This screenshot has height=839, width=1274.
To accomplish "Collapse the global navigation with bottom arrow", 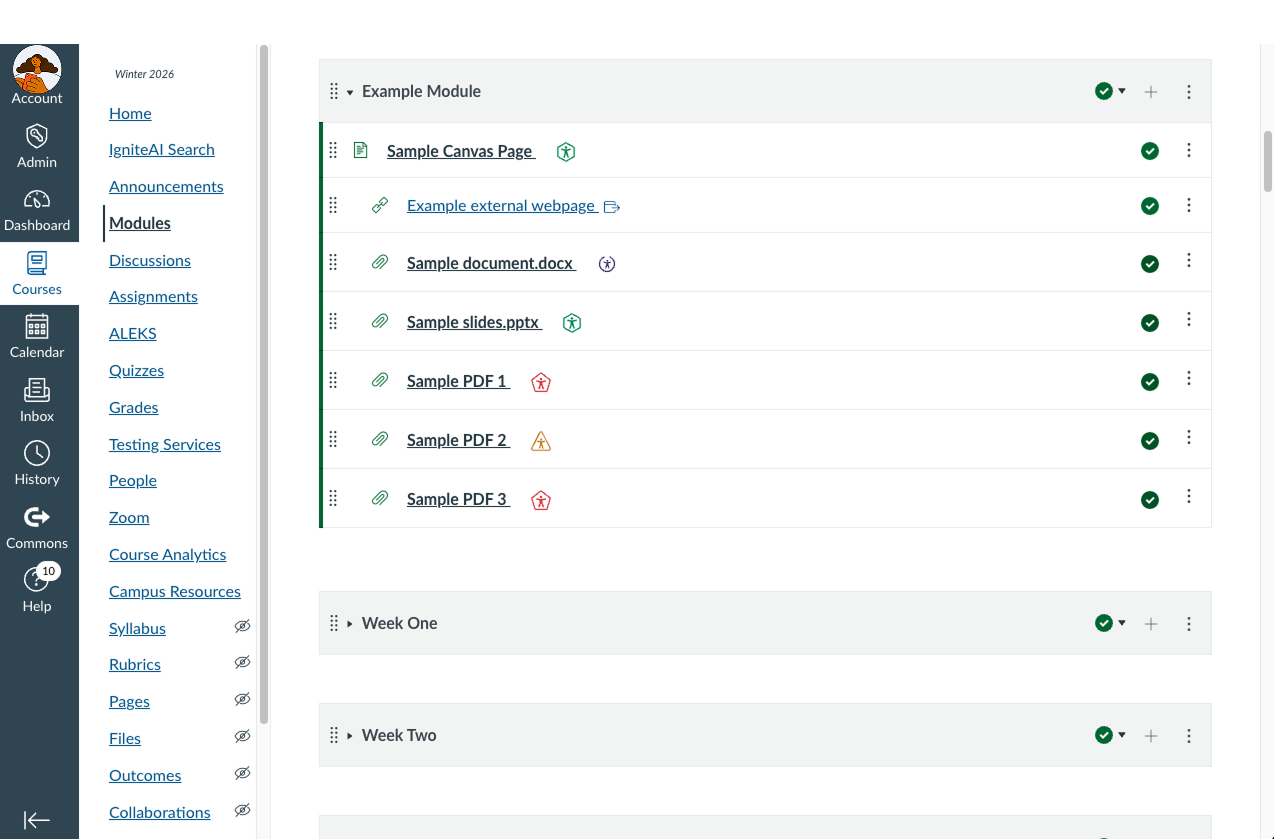I will click(x=37, y=820).
